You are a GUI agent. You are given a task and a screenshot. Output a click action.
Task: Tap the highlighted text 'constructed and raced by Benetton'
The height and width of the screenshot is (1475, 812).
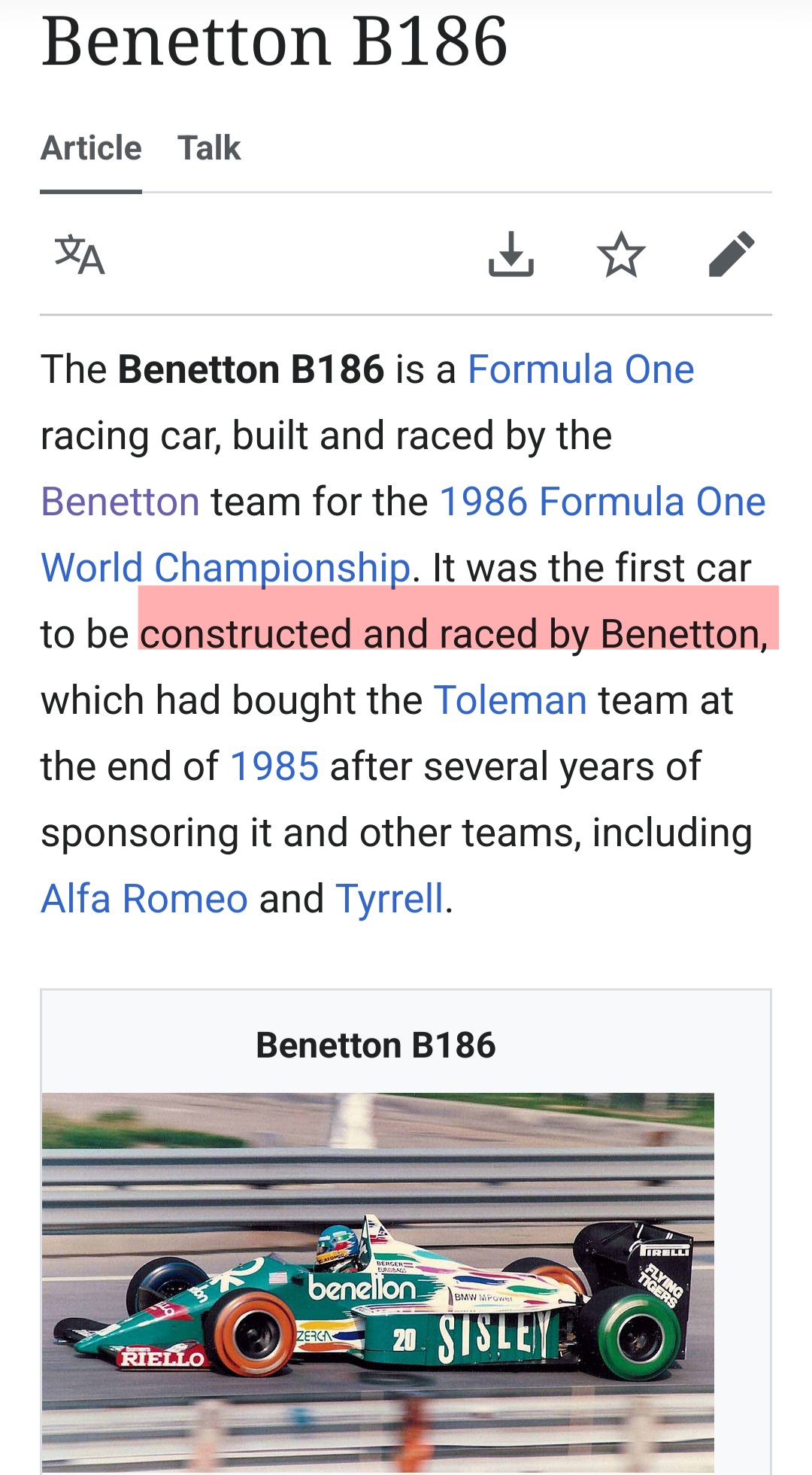pyautogui.click(x=453, y=634)
